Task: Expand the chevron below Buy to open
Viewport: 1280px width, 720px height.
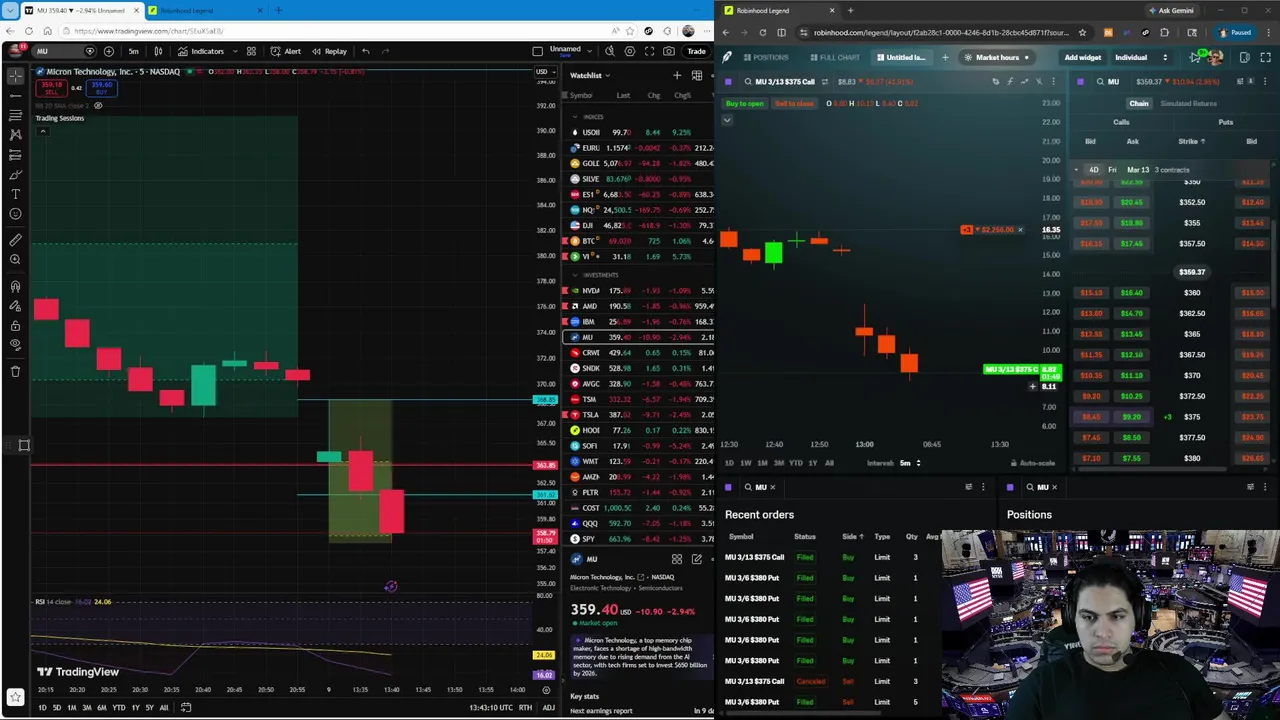Action: tap(727, 120)
